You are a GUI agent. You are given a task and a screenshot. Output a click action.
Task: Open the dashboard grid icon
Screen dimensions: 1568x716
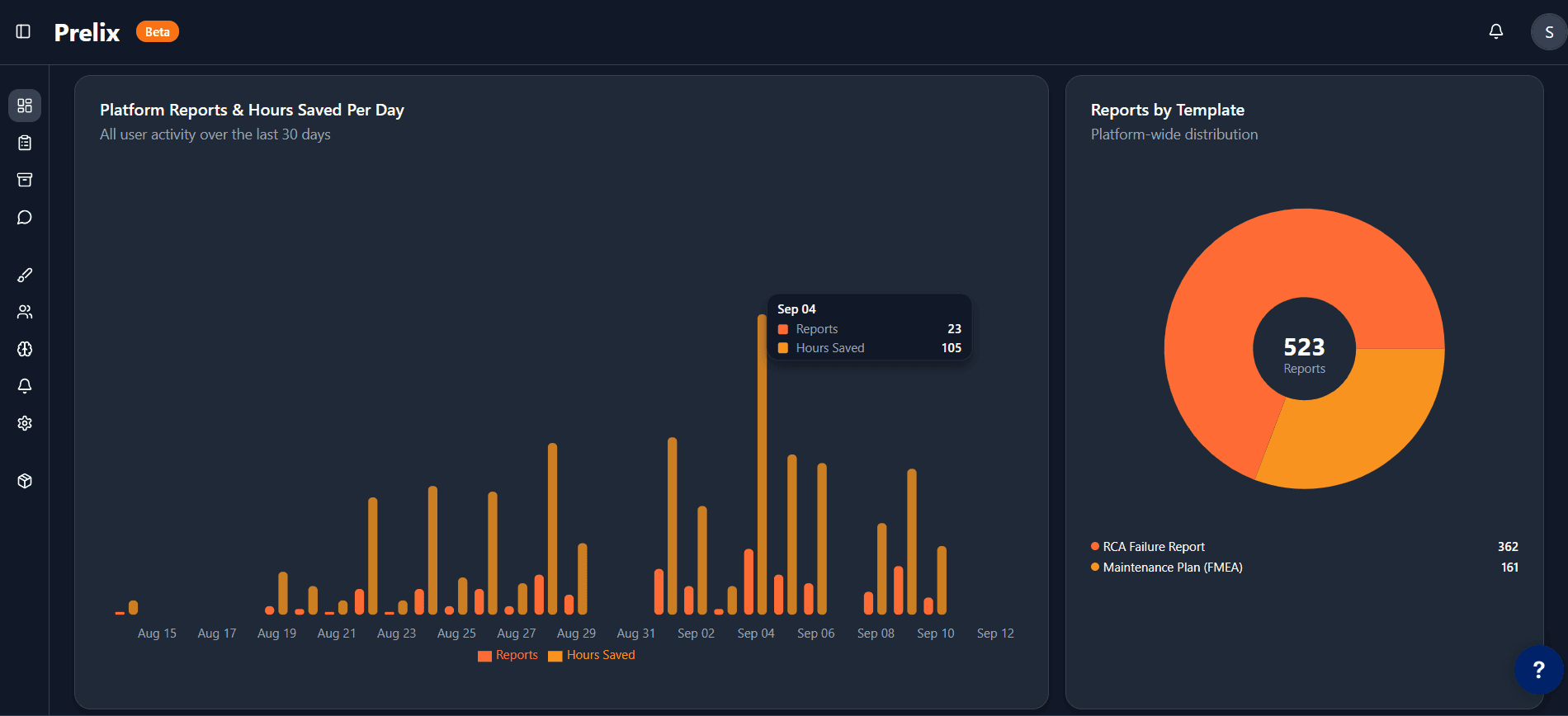(25, 106)
